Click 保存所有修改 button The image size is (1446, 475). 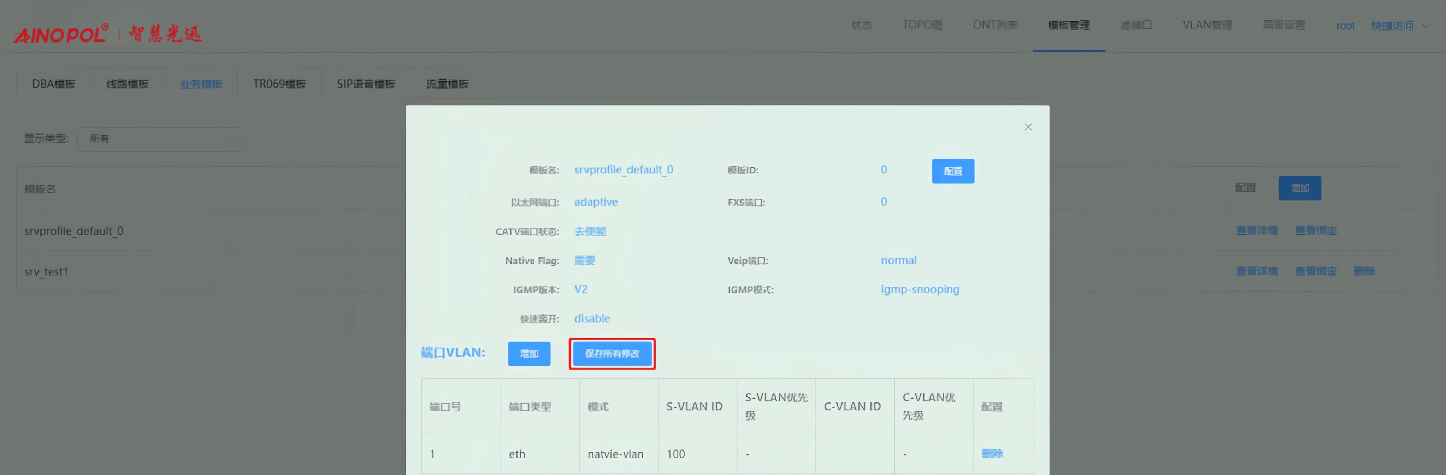612,354
